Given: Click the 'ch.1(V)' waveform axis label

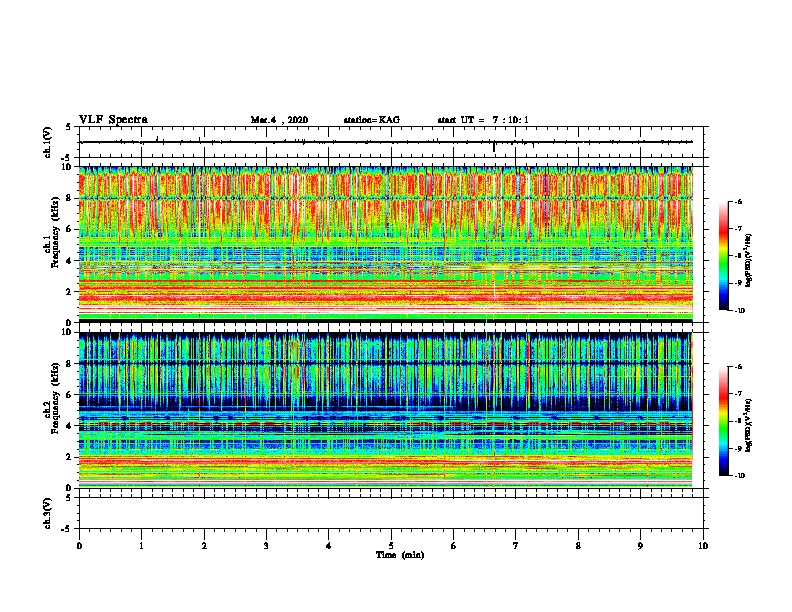Looking at the screenshot, I should pyautogui.click(x=48, y=142).
